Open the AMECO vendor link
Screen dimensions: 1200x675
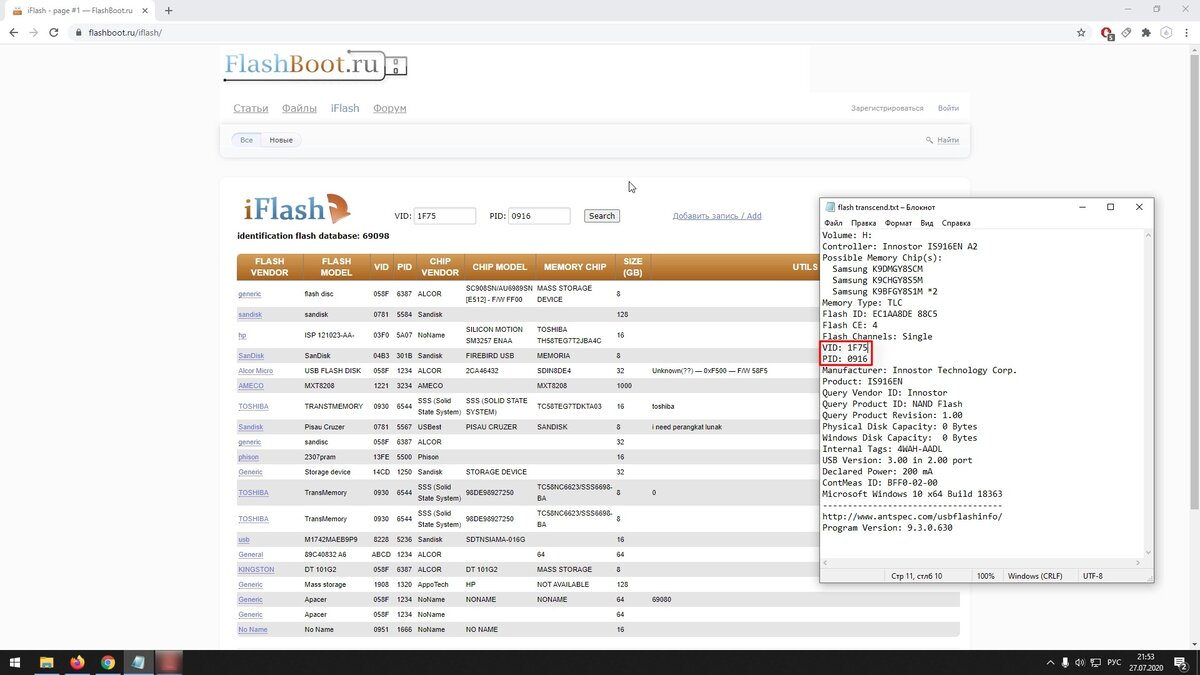click(251, 385)
